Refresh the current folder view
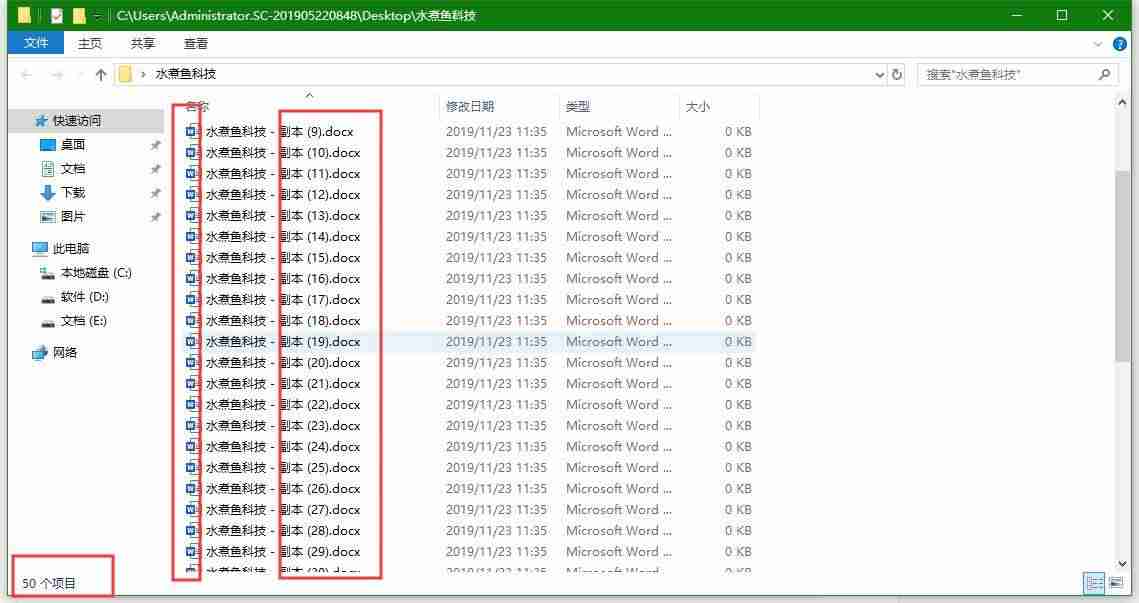The height and width of the screenshot is (603, 1139). [897, 74]
